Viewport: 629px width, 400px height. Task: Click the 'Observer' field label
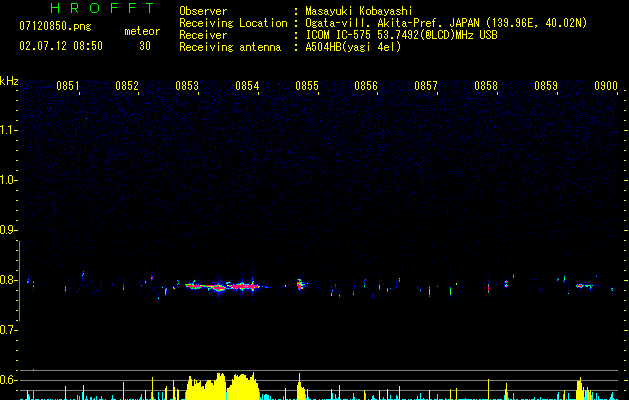203,11
